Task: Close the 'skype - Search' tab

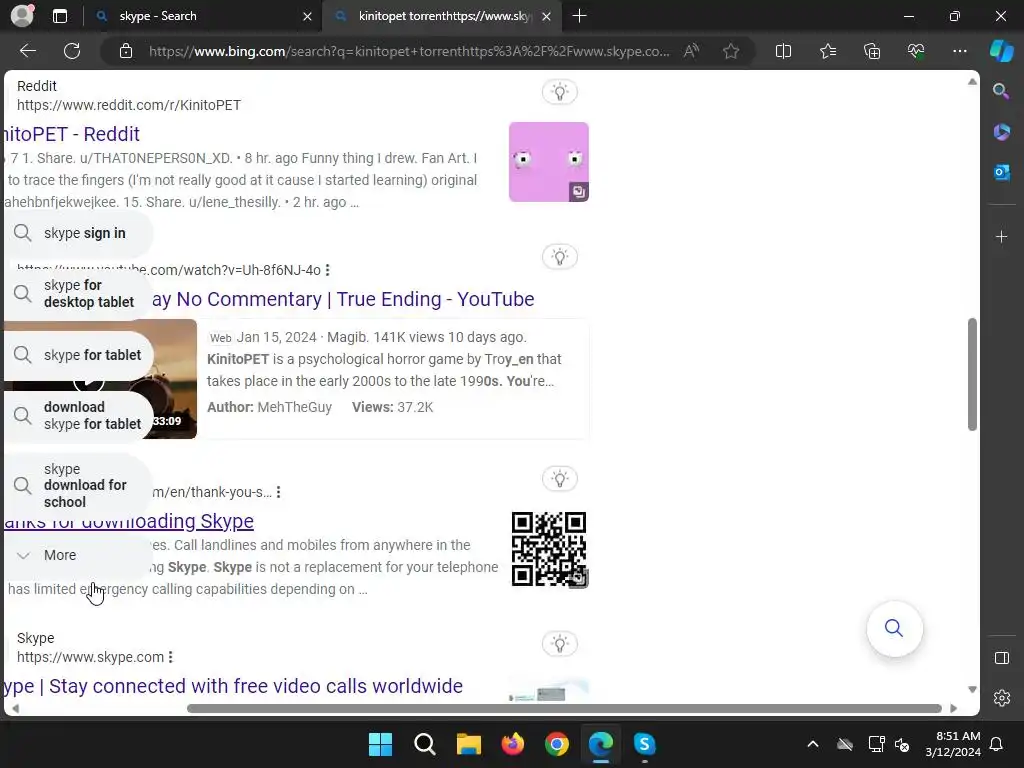Action: pyautogui.click(x=307, y=16)
